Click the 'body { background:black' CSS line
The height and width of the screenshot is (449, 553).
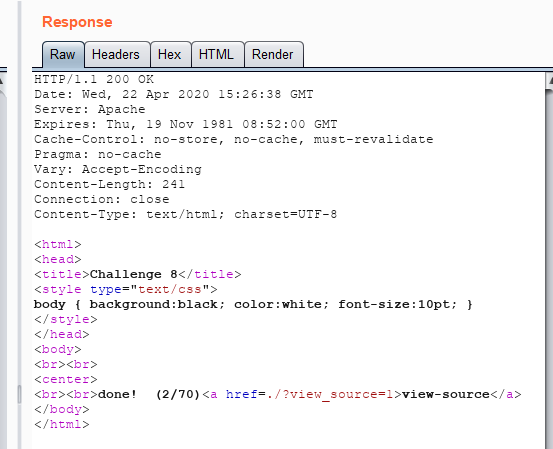point(253,304)
